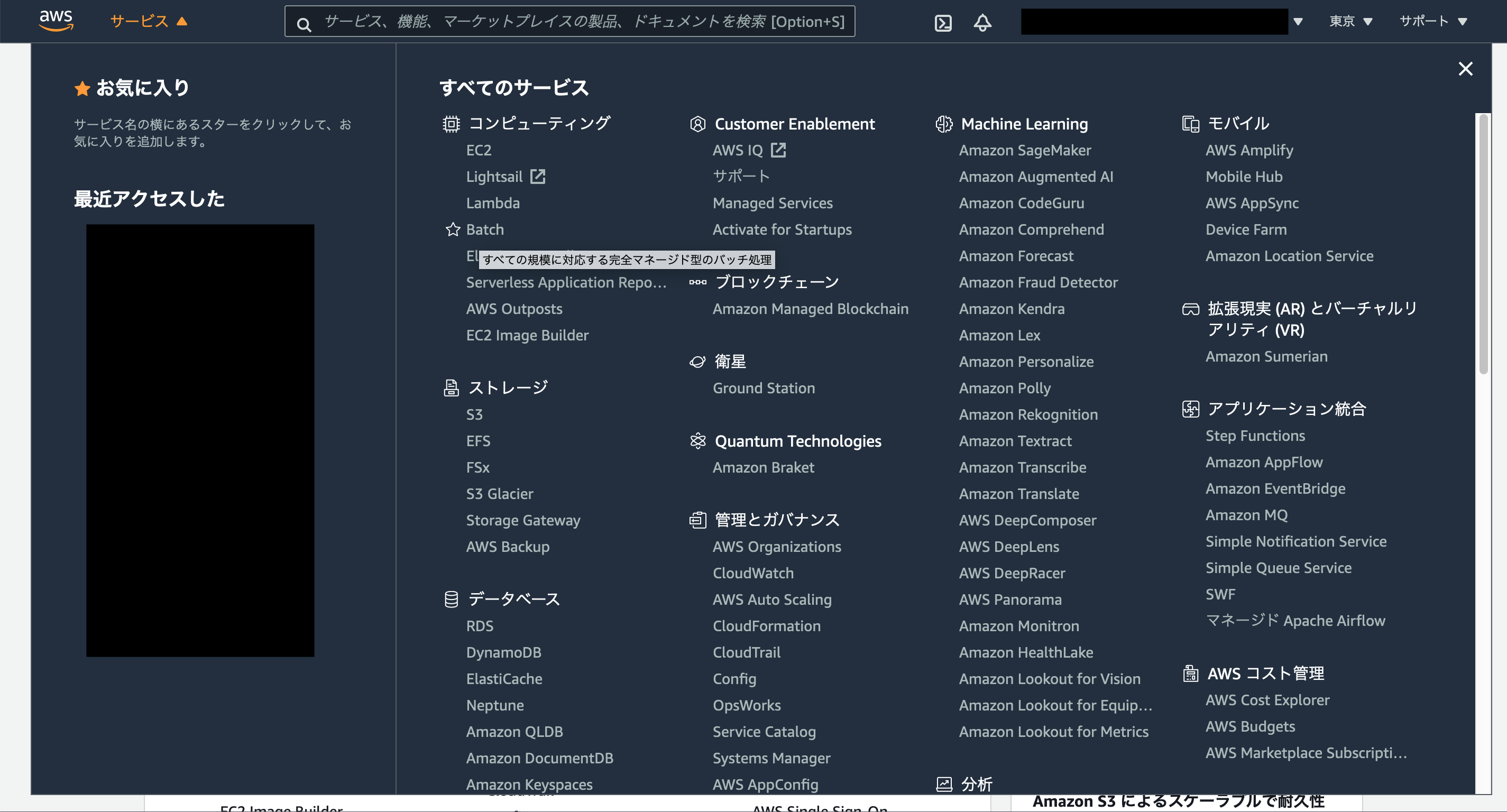The height and width of the screenshot is (812, 1507).
Task: Open the CloudShell terminal icon
Action: pyautogui.click(x=943, y=23)
